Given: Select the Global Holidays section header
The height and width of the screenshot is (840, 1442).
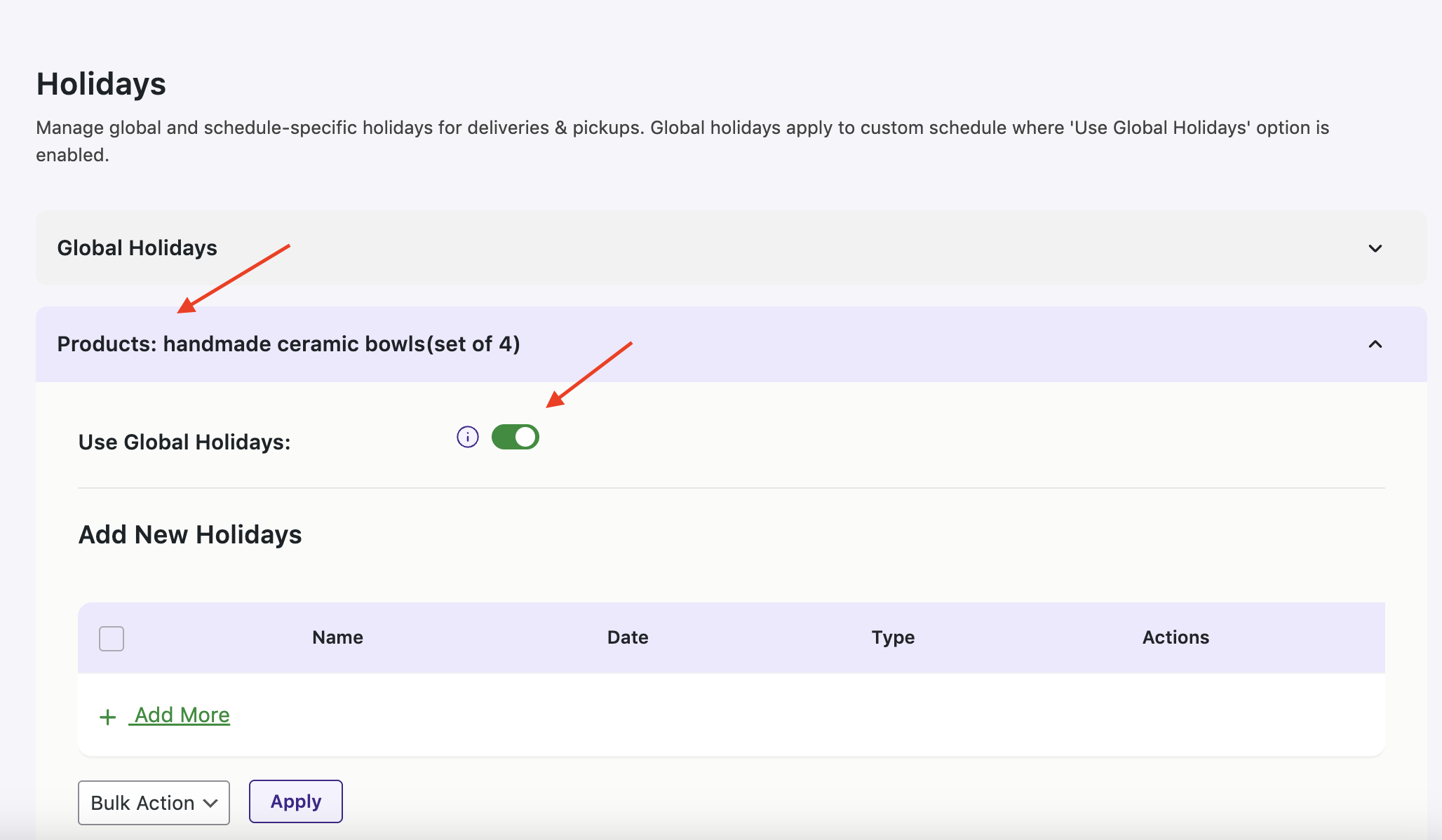Looking at the screenshot, I should (137, 248).
